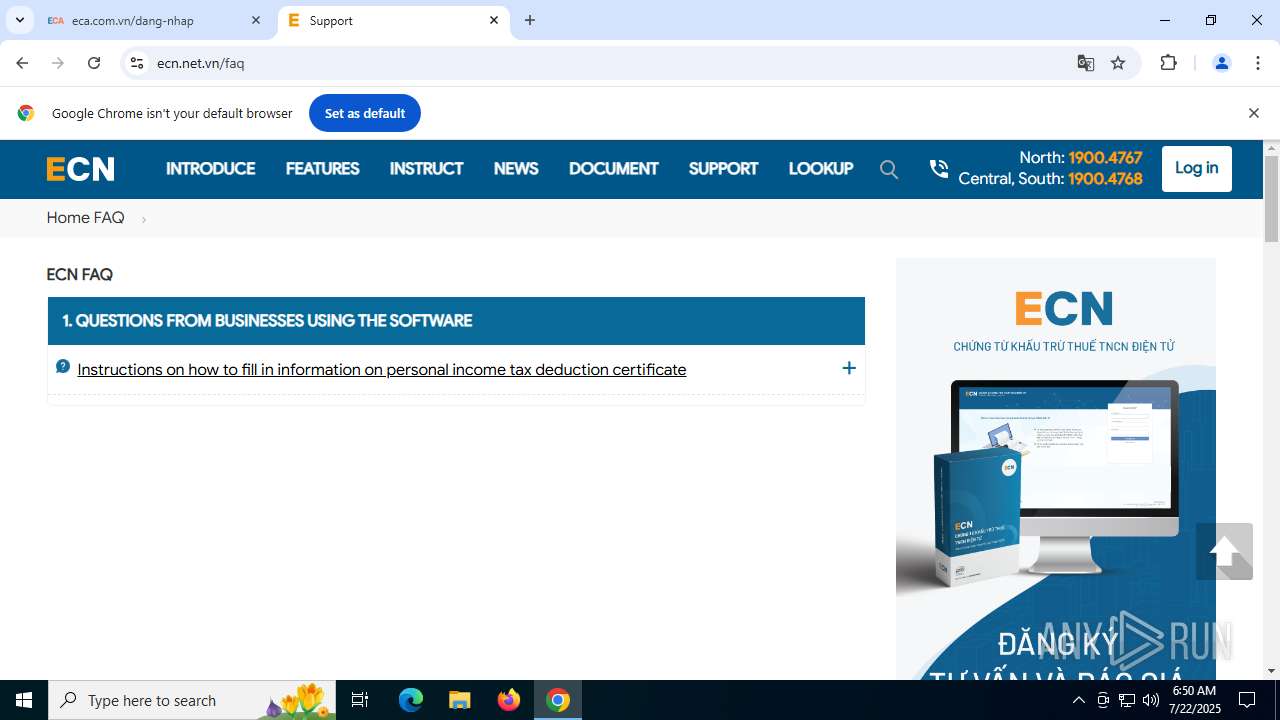This screenshot has width=1280, height=720.
Task: Dismiss the default browser notification bar
Action: [x=1253, y=113]
